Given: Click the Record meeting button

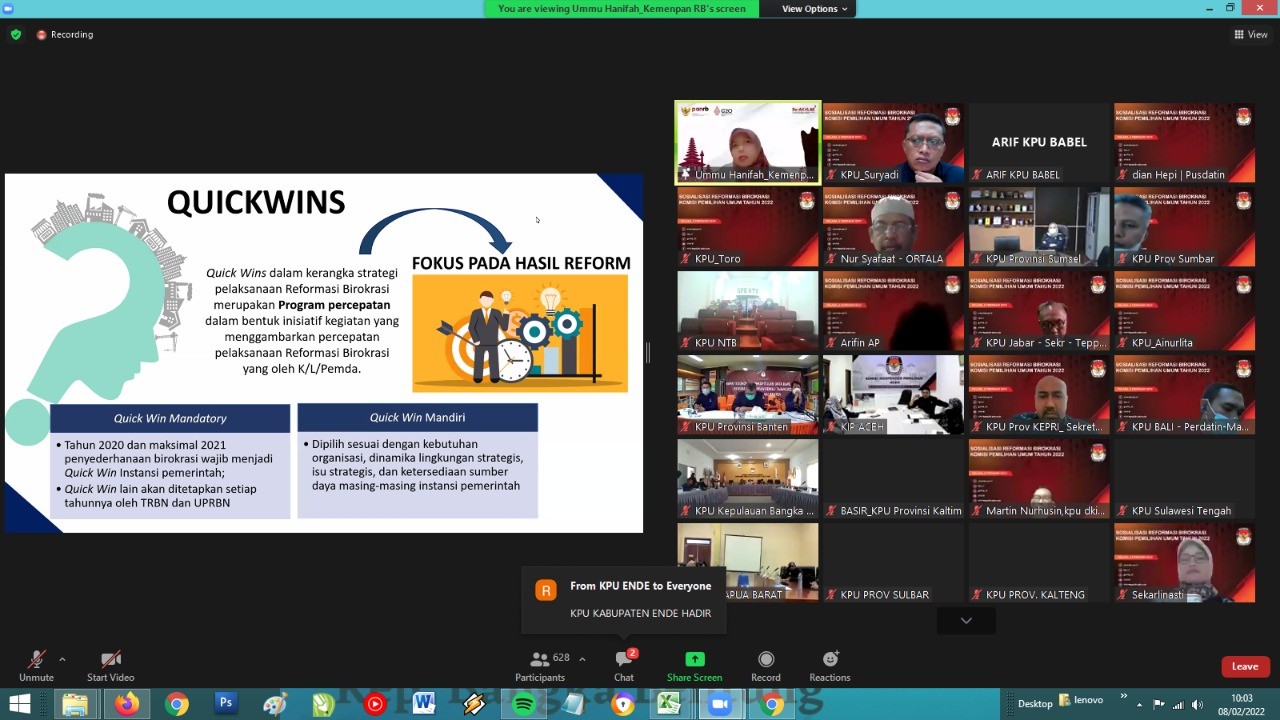Looking at the screenshot, I should pos(765,665).
